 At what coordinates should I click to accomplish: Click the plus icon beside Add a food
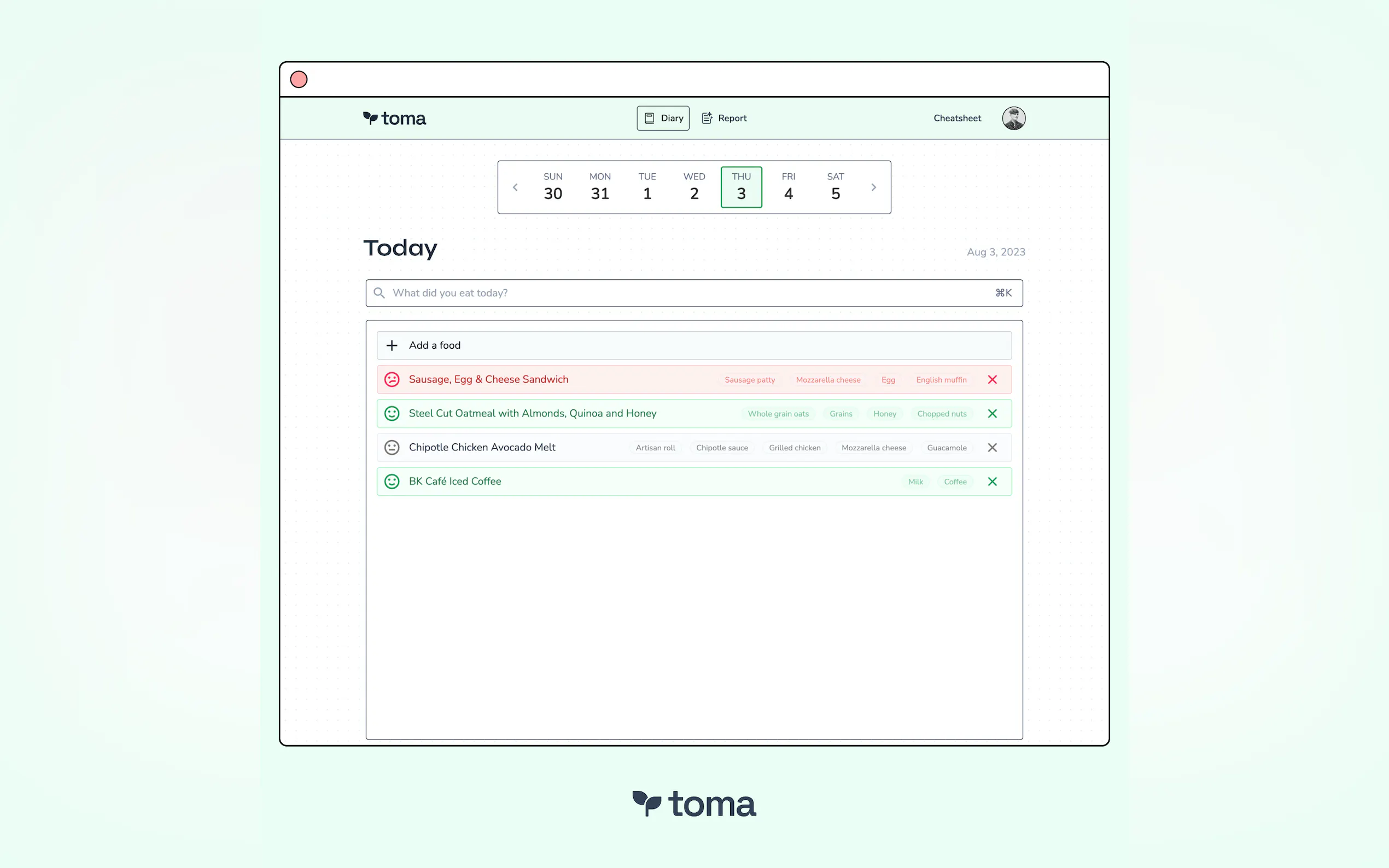pos(392,345)
